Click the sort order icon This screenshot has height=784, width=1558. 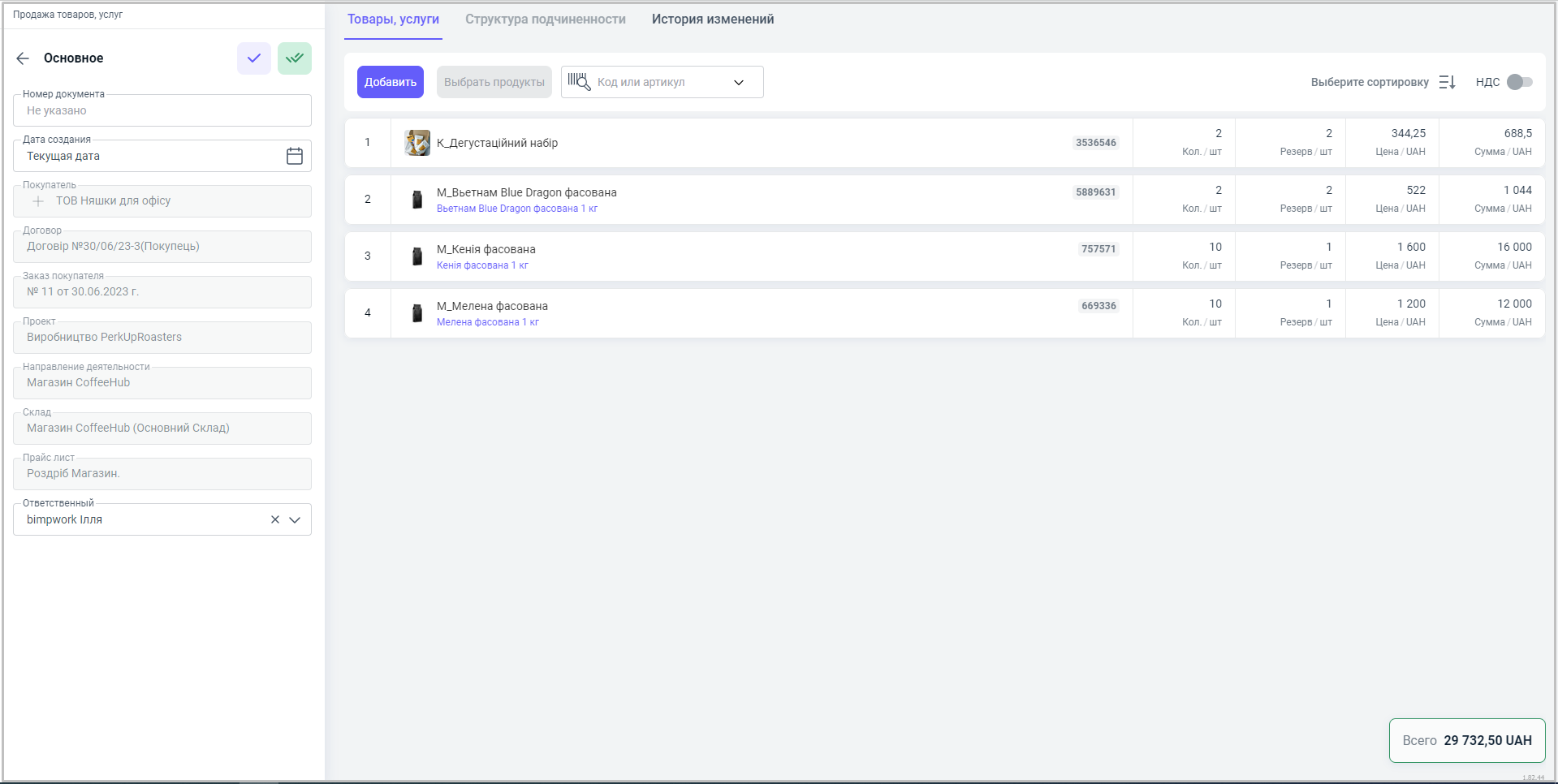(1447, 82)
